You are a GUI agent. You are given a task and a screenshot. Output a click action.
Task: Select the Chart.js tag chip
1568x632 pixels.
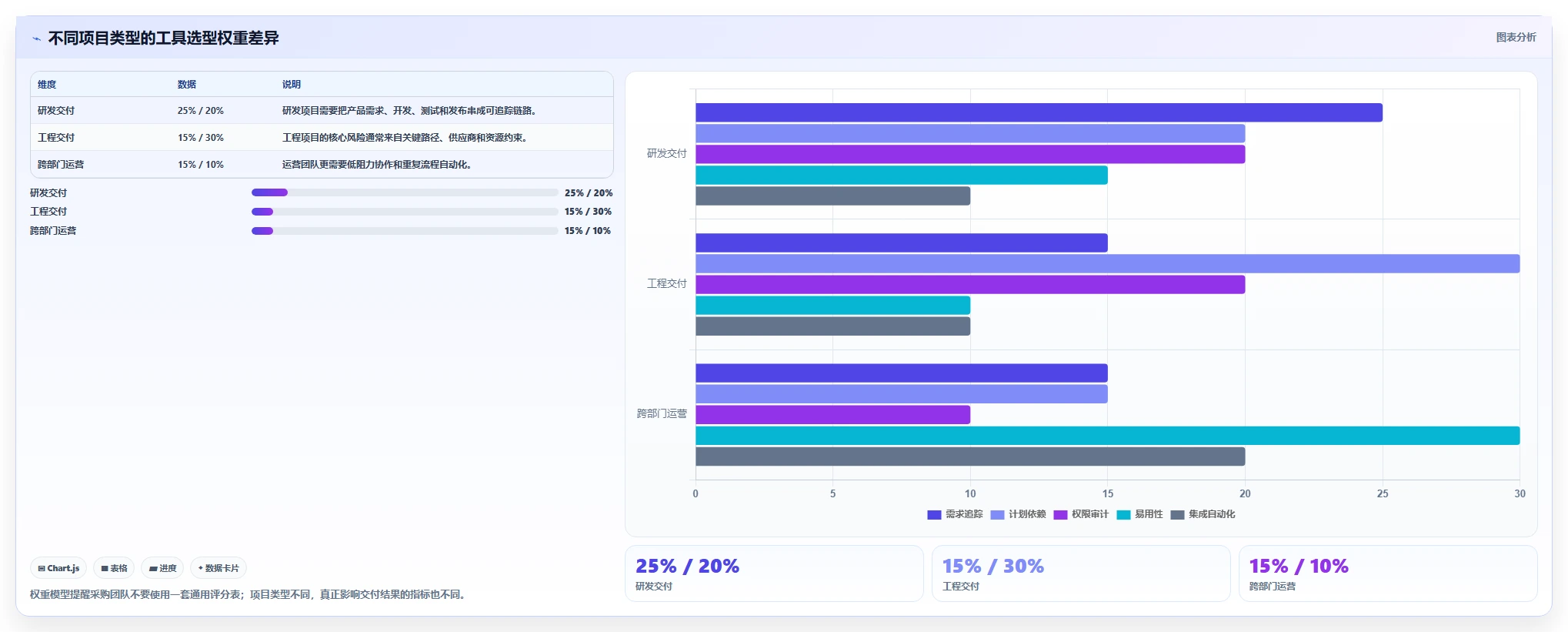pyautogui.click(x=58, y=568)
